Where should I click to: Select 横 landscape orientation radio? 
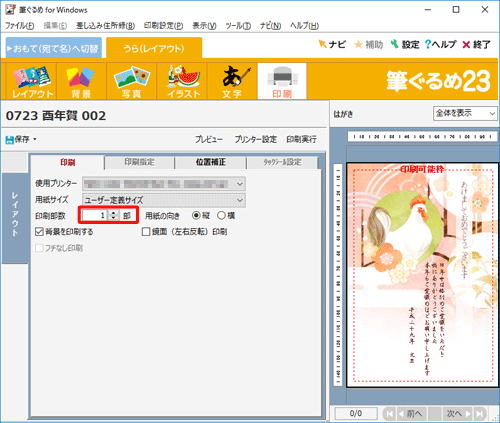click(x=221, y=215)
